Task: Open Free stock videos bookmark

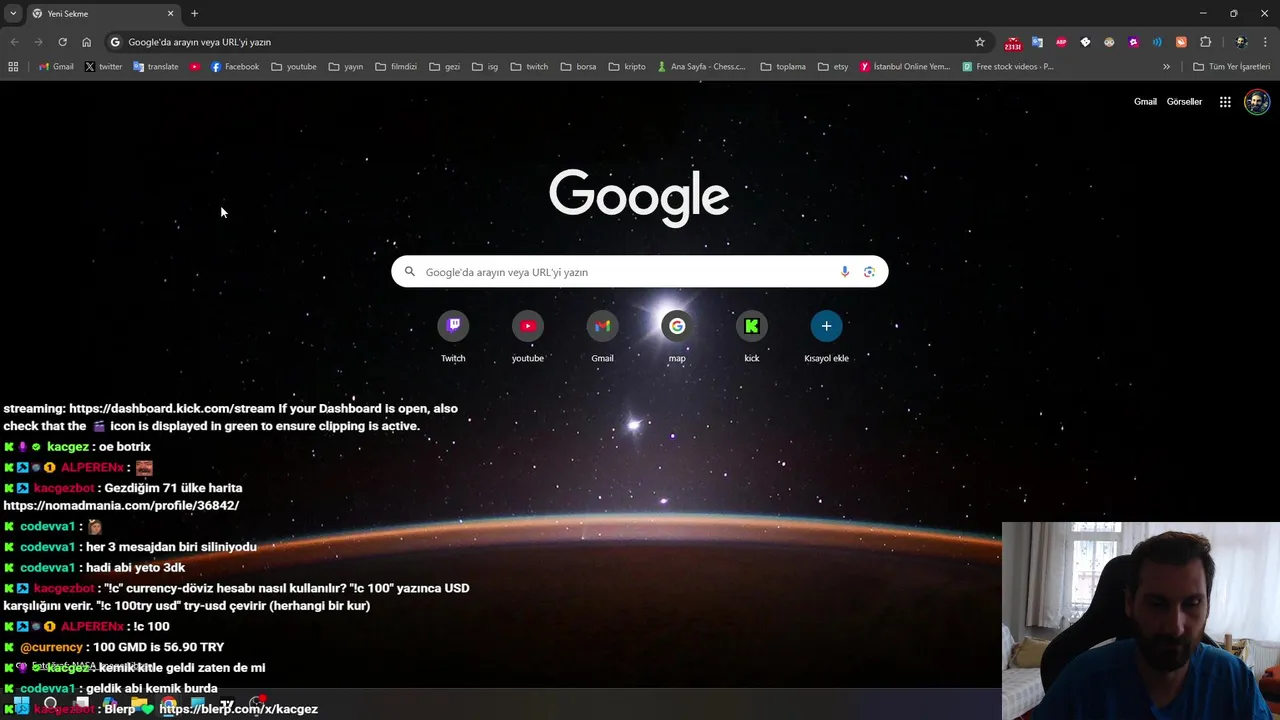Action: (1008, 67)
